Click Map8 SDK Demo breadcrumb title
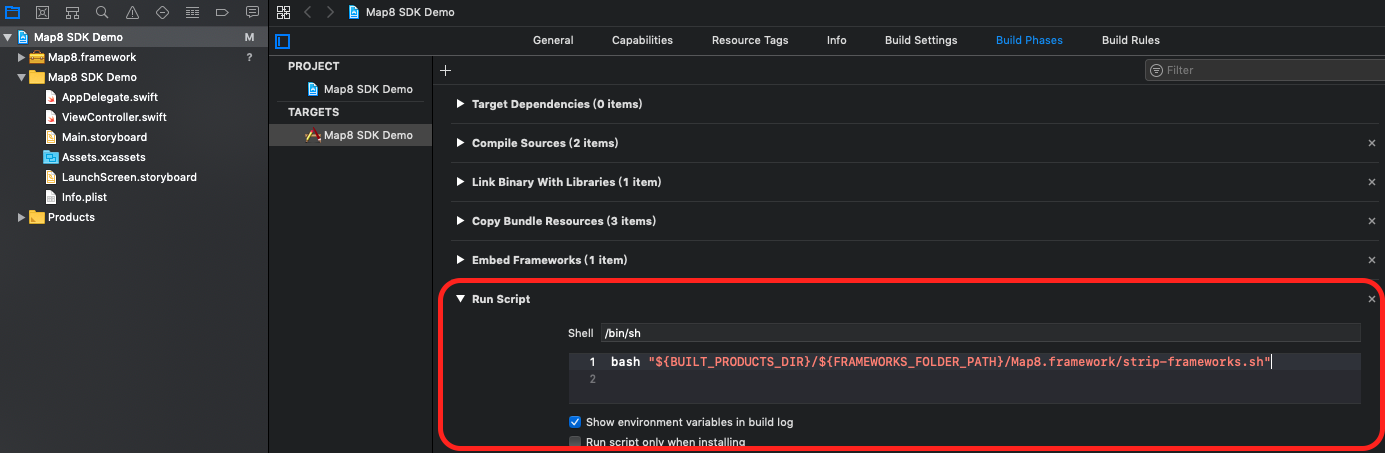The width and height of the screenshot is (1385, 453). tap(410, 12)
